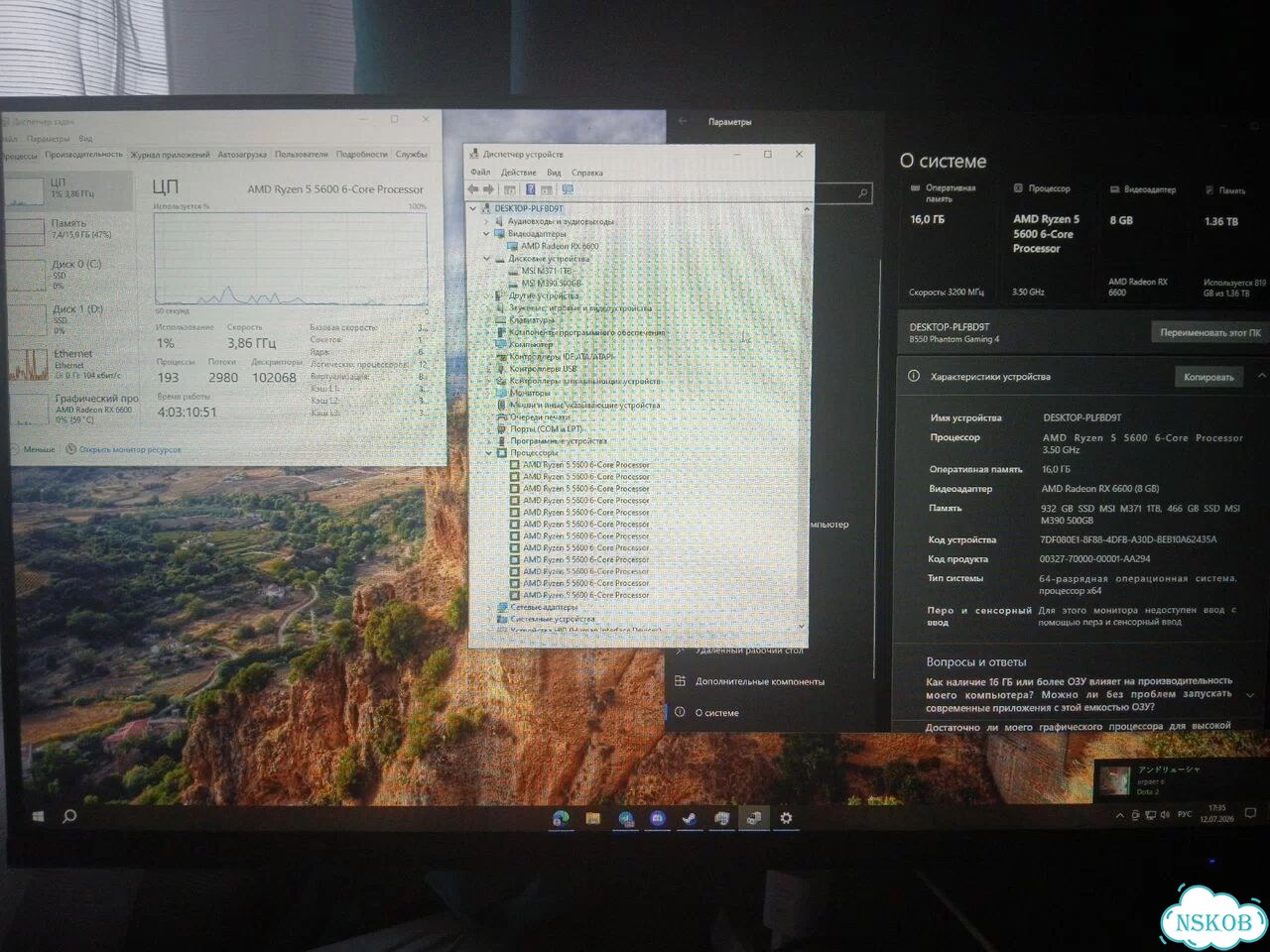Select the Компьютер category in device tree

pyautogui.click(x=531, y=344)
